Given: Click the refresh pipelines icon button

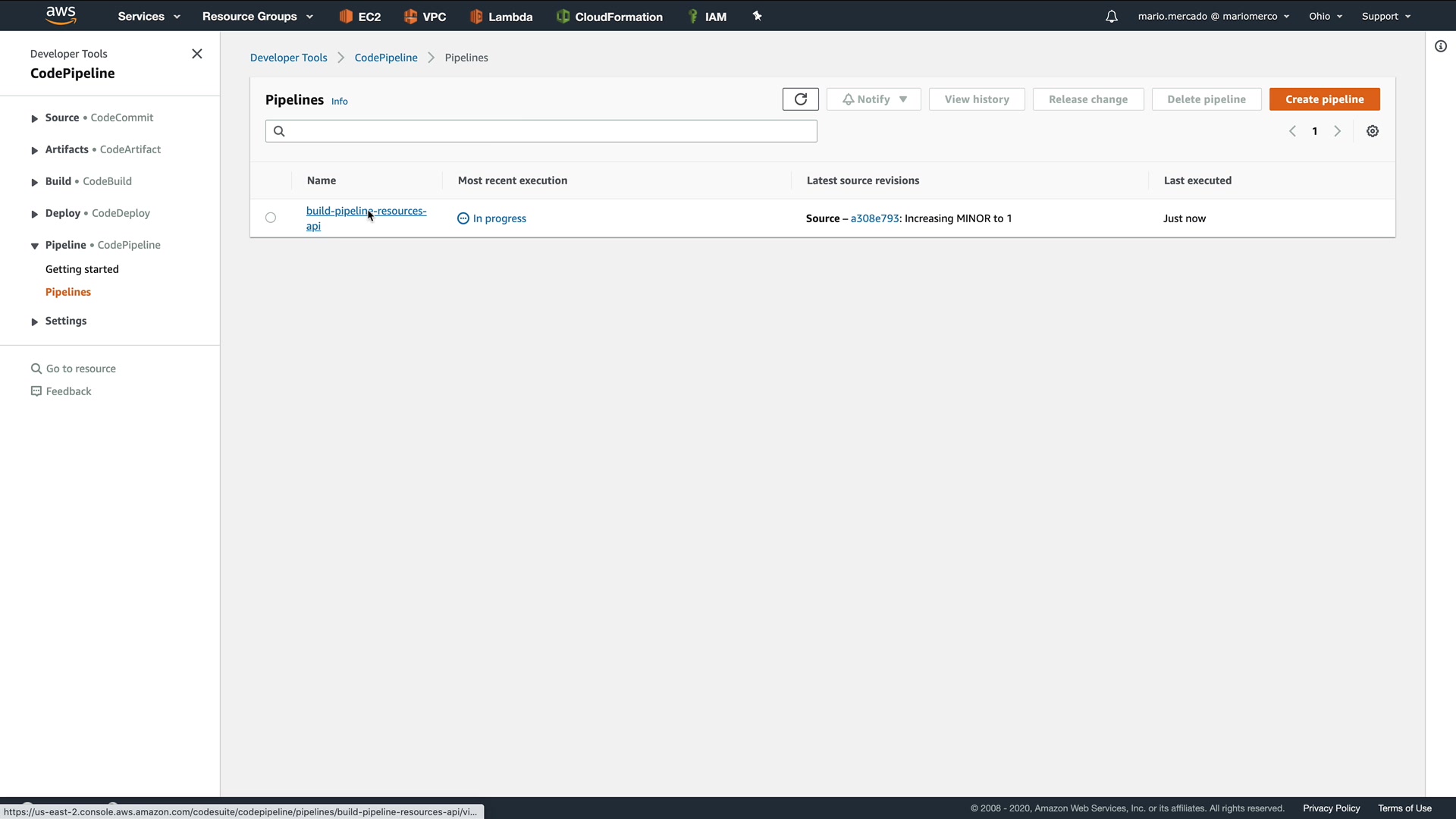Looking at the screenshot, I should point(800,99).
